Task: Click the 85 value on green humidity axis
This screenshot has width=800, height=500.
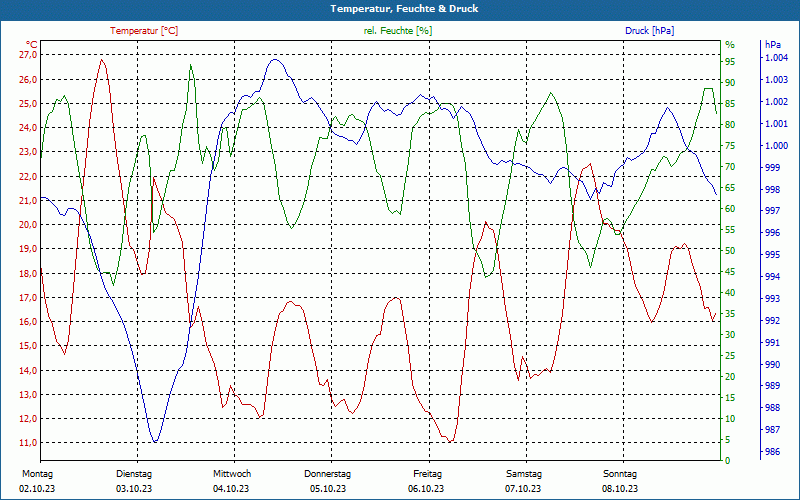Action: (730, 104)
